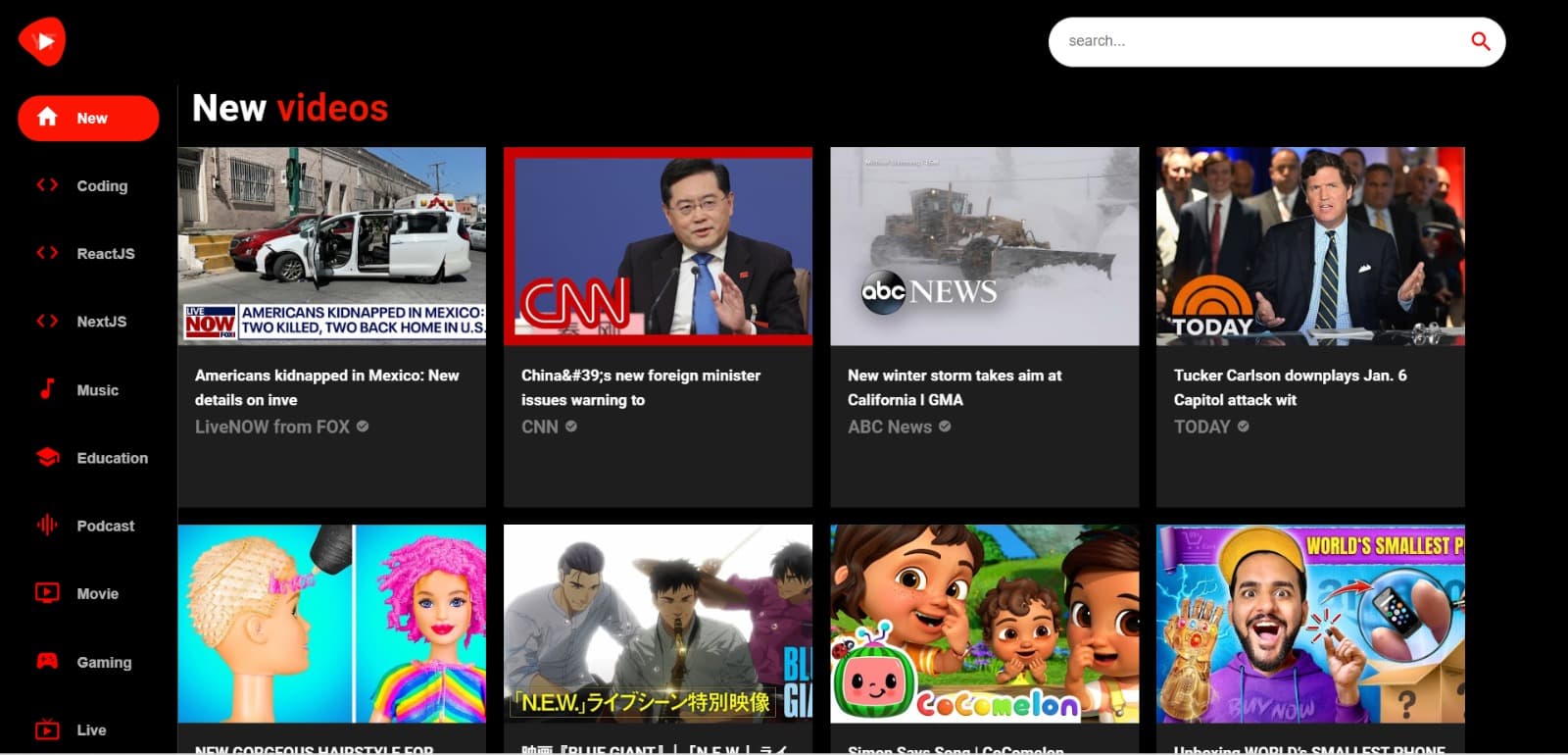Open Americans kidnapped in Mexico thumbnail

[x=332, y=246]
